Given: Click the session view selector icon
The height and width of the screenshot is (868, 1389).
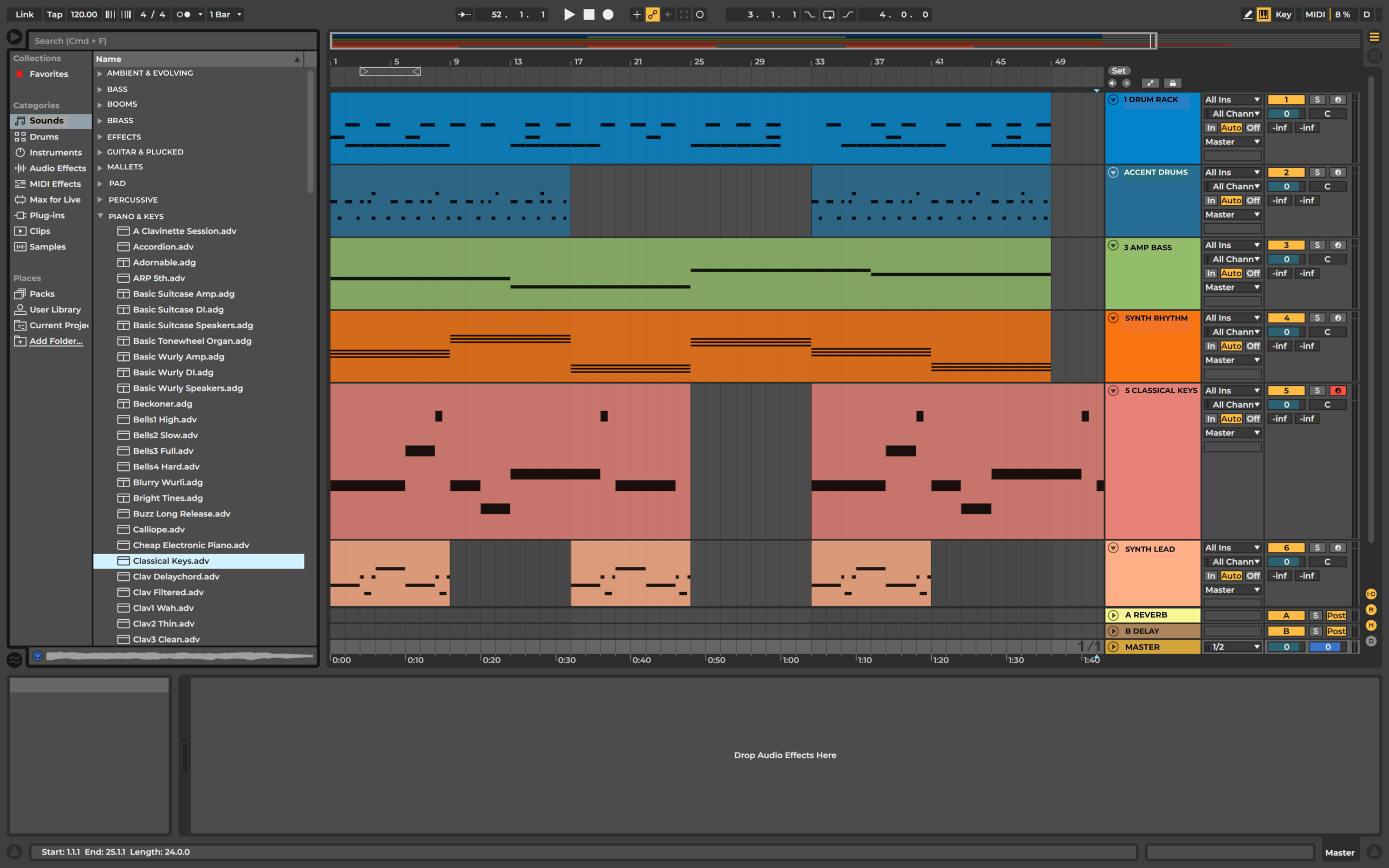Looking at the screenshot, I should (1374, 56).
